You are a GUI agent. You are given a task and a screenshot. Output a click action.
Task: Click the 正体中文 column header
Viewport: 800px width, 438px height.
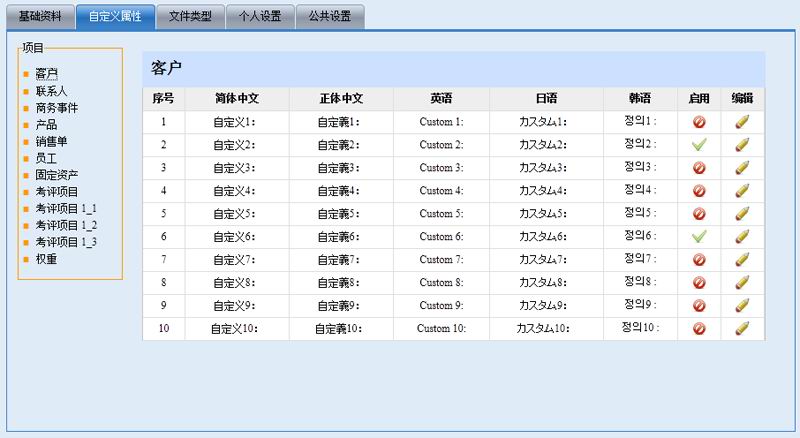click(341, 99)
